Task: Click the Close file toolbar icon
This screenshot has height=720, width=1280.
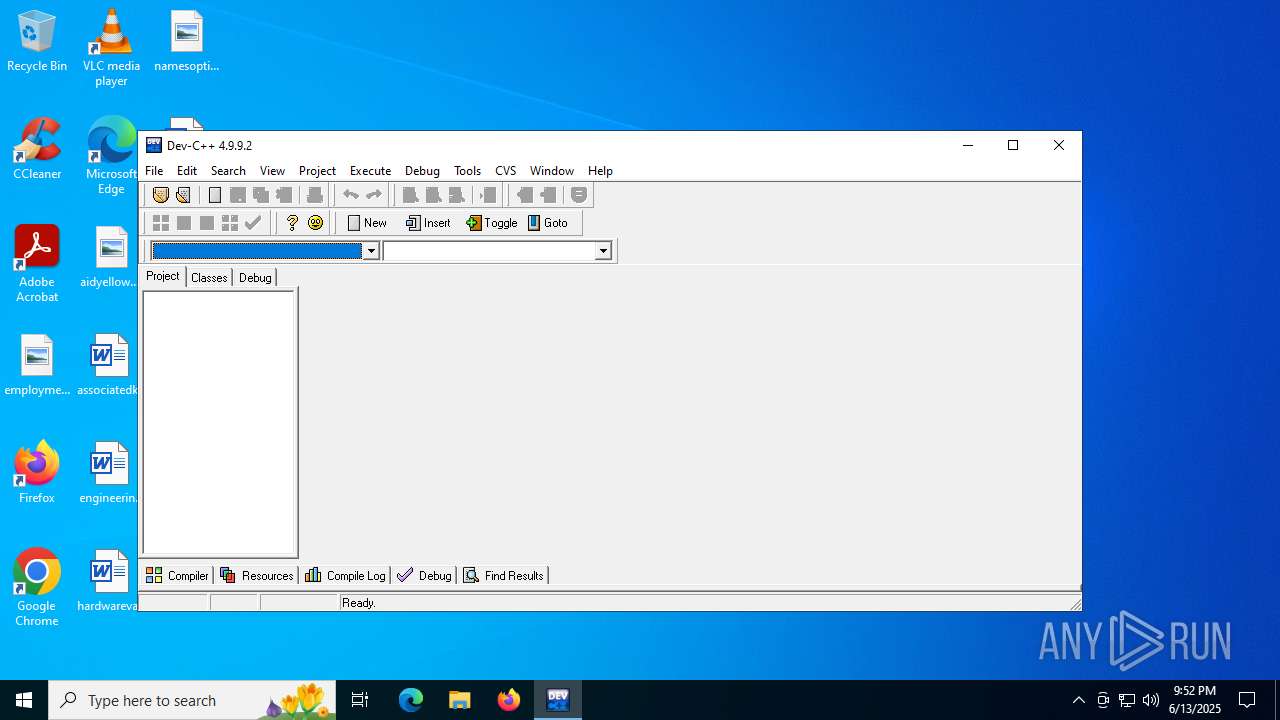Action: 284,195
